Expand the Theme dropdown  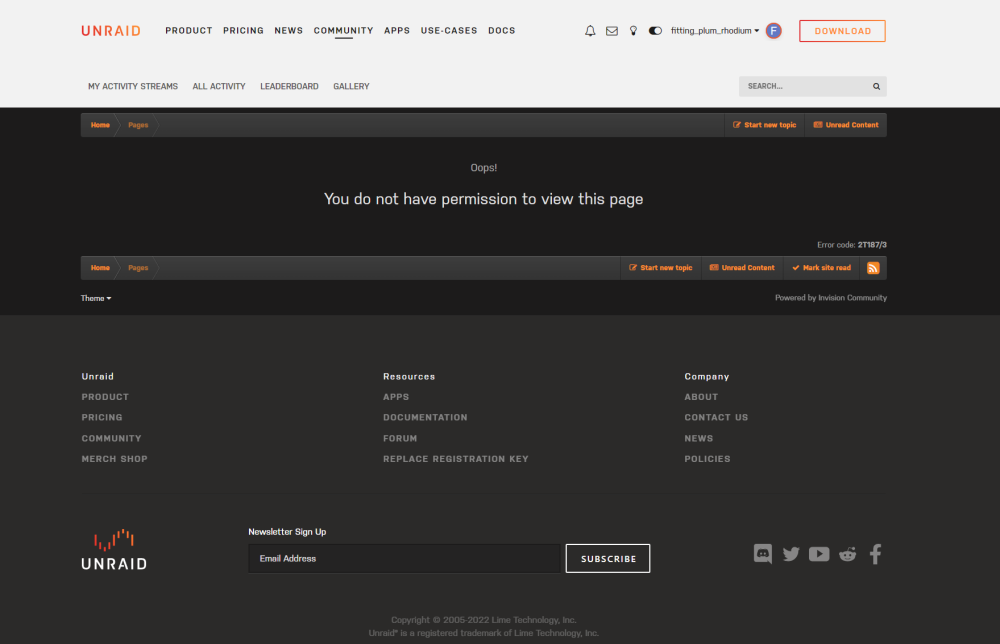96,298
